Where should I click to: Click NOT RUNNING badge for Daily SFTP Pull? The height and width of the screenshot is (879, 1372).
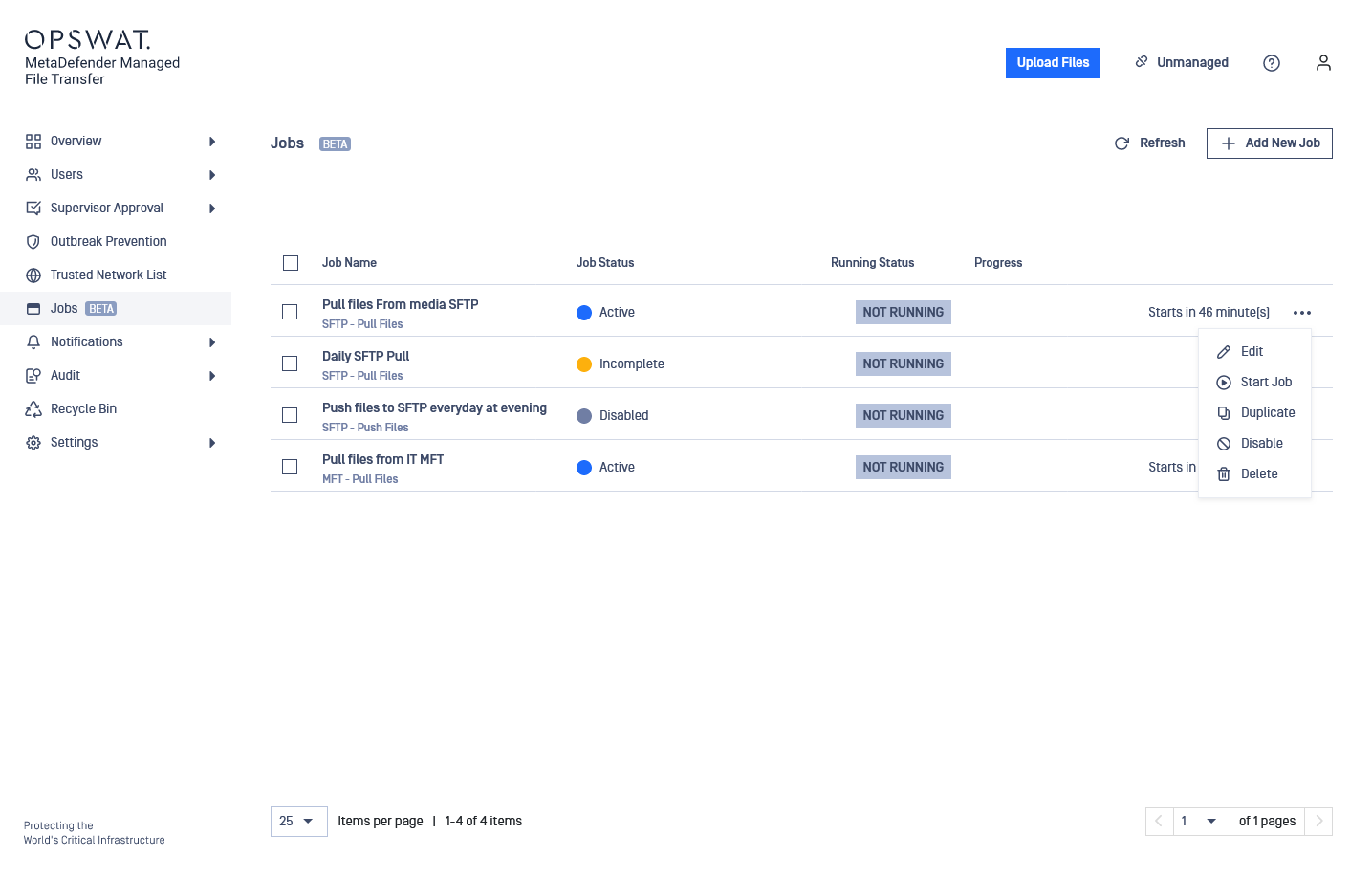point(904,364)
